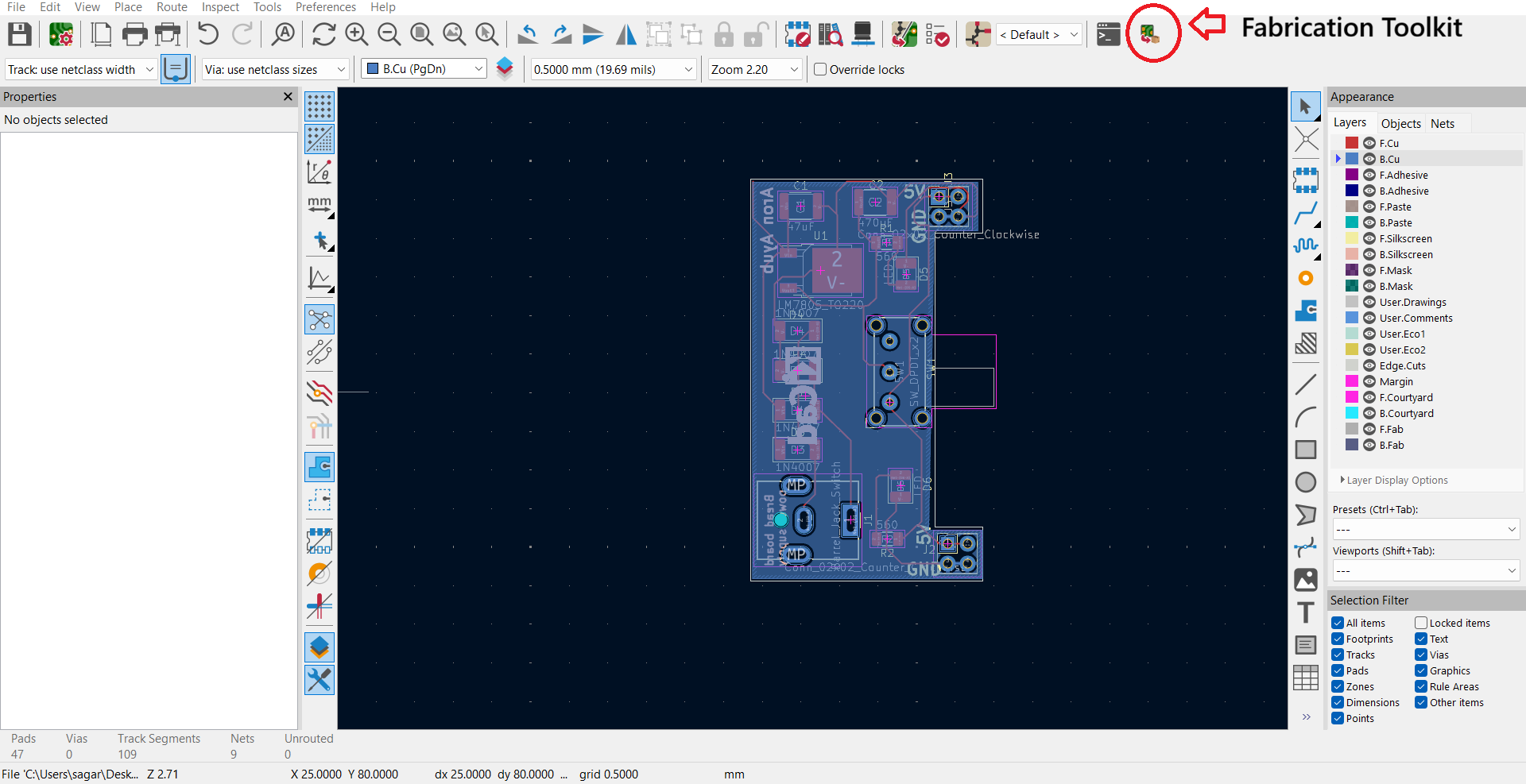Open the File menu
Screen dimensions: 1526x784
click(x=16, y=7)
